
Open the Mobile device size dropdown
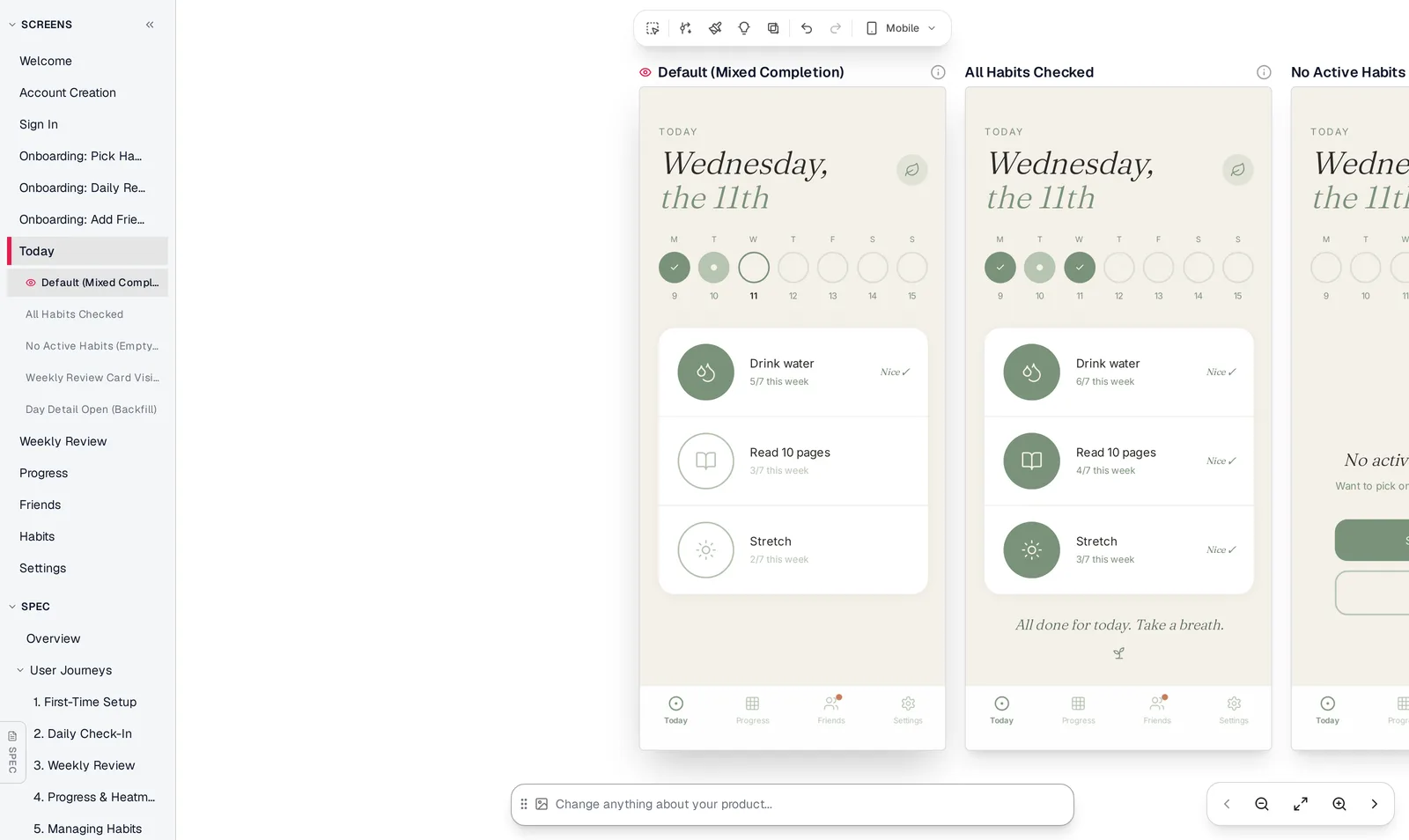coord(901,28)
